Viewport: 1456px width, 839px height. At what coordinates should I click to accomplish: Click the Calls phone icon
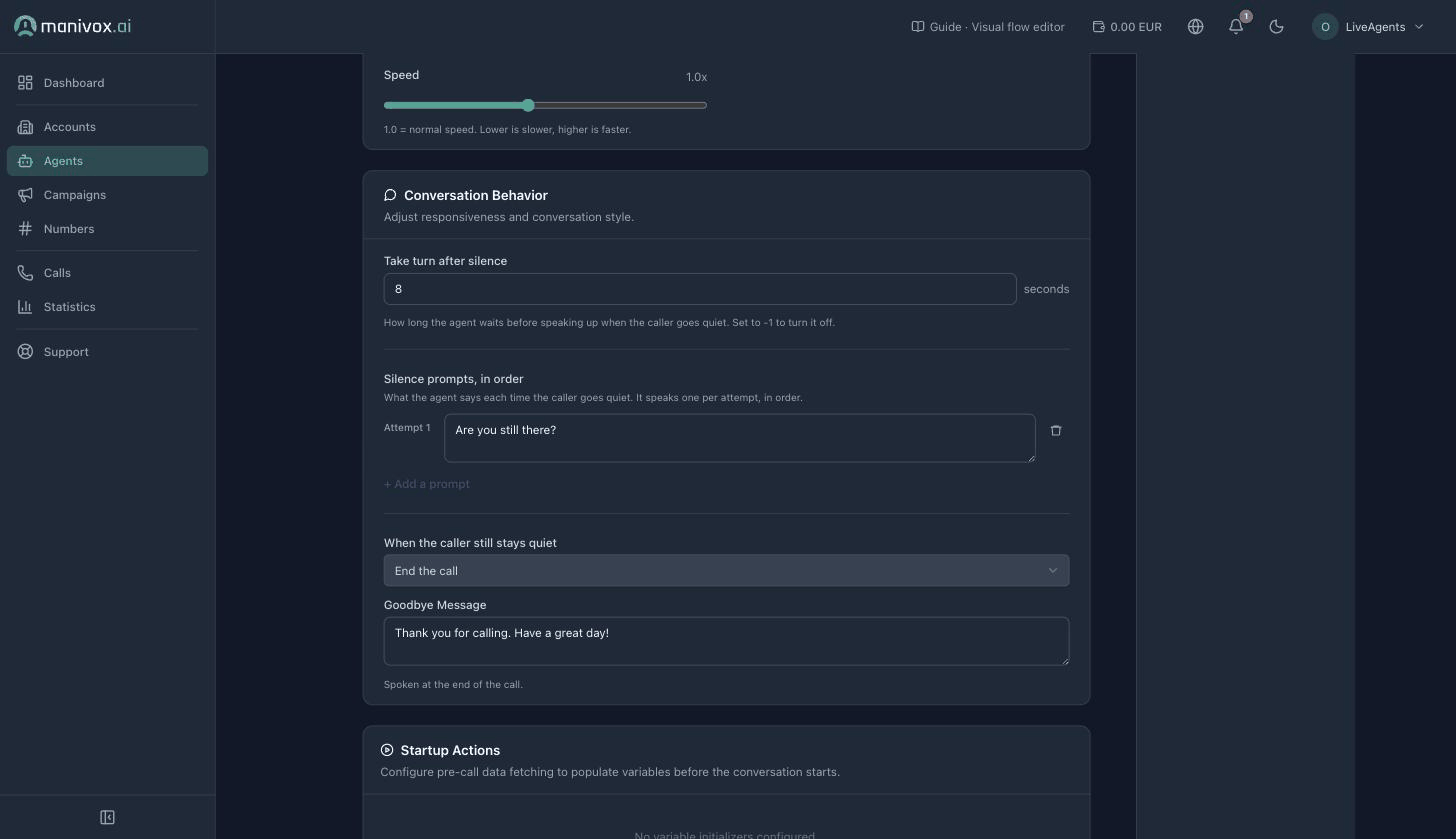[25, 273]
